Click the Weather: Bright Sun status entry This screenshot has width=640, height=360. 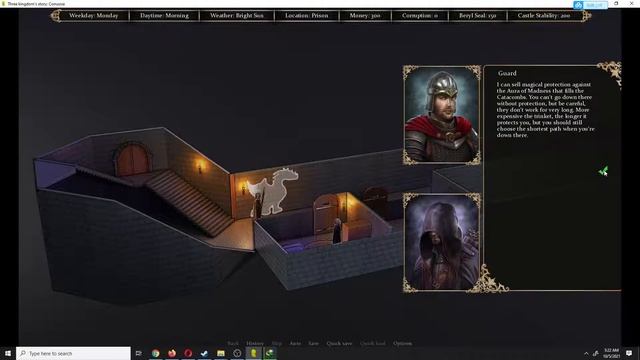pos(237,16)
